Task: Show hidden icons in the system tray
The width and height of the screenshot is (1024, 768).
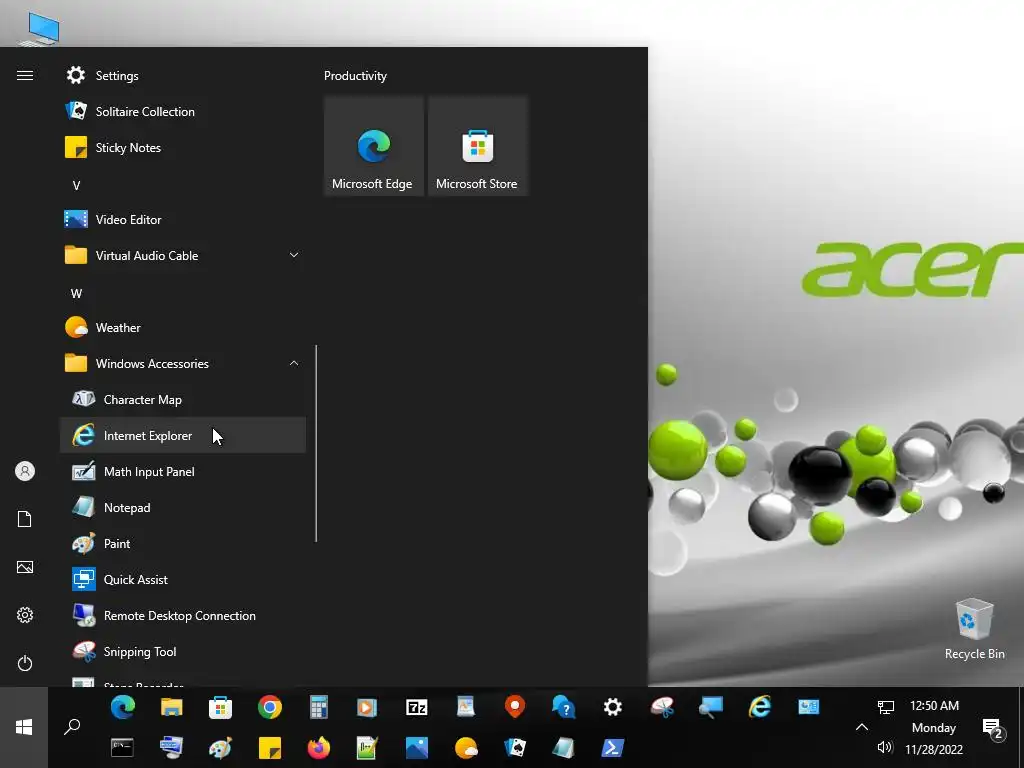Action: (x=862, y=727)
